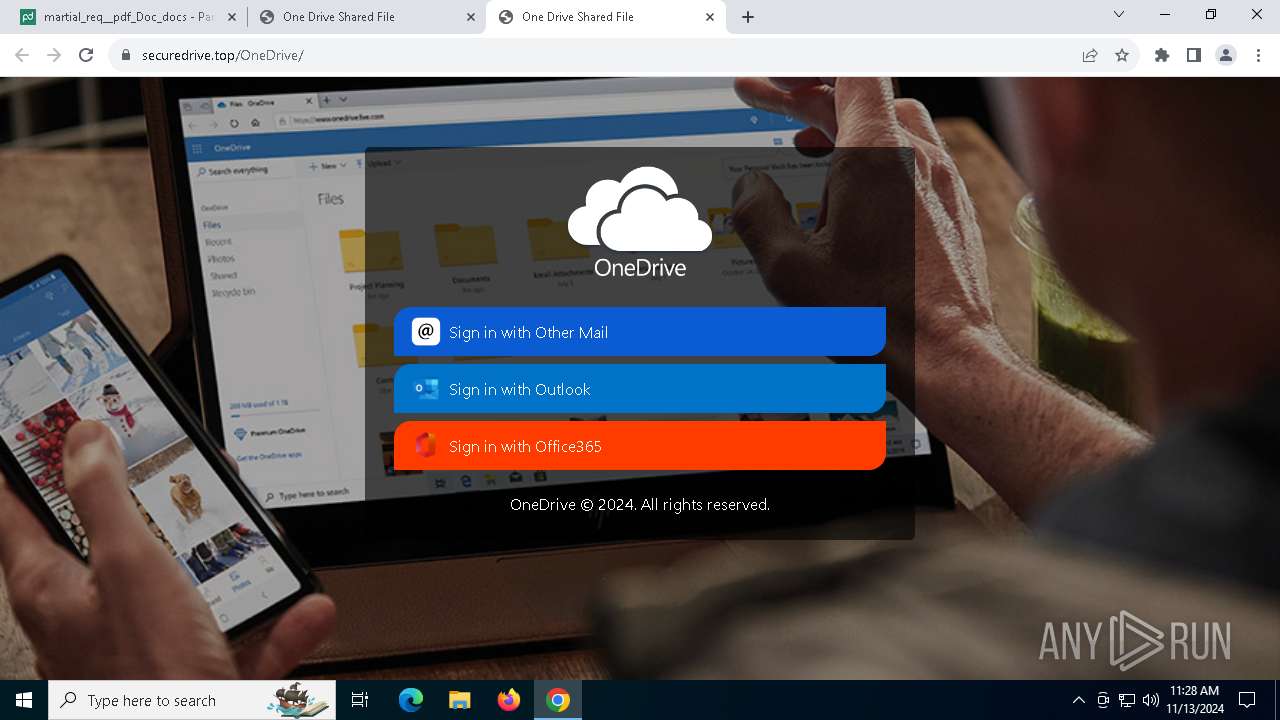
Task: Show hidden system tray icons
Action: coord(1078,700)
